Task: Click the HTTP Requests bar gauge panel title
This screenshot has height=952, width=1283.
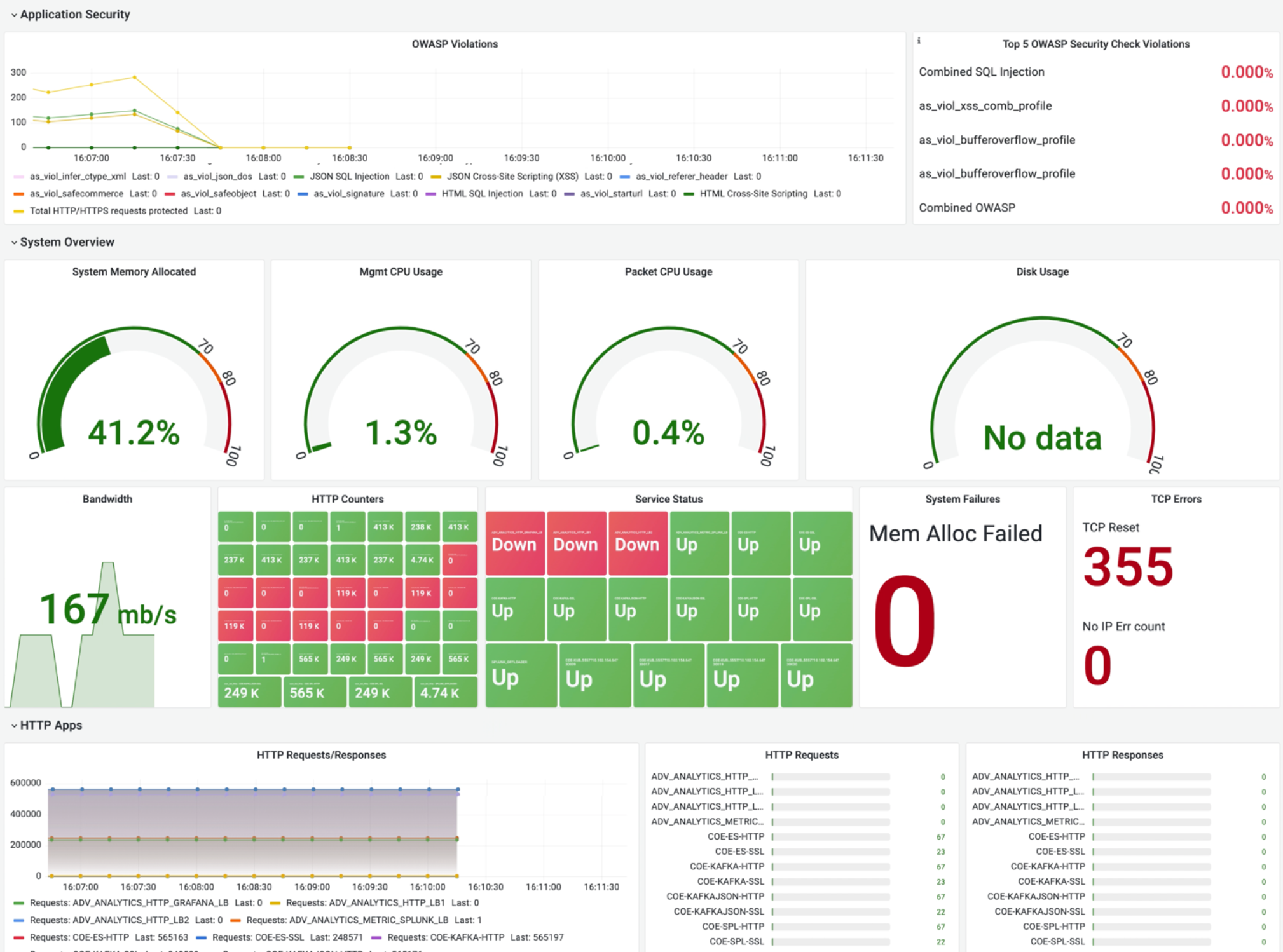Action: tap(802, 755)
